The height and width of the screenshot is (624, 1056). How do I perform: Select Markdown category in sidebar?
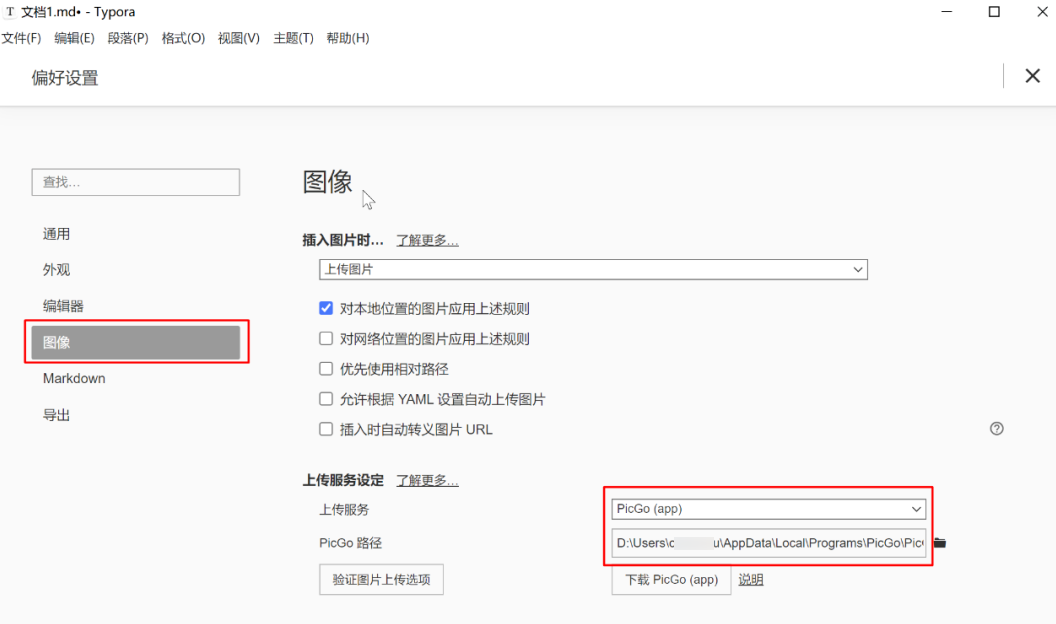click(x=74, y=378)
